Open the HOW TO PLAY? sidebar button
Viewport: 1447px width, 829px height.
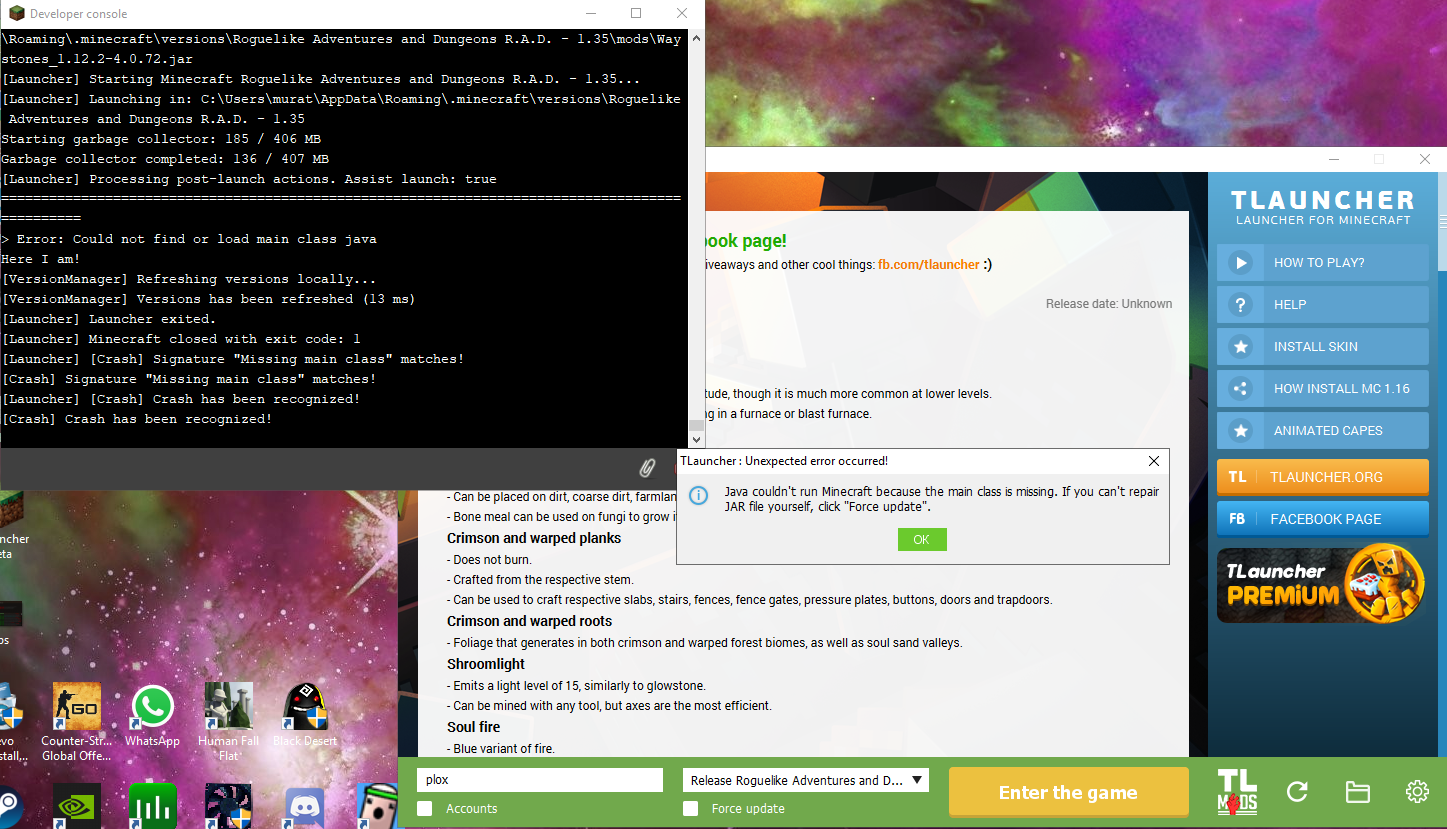point(1322,263)
